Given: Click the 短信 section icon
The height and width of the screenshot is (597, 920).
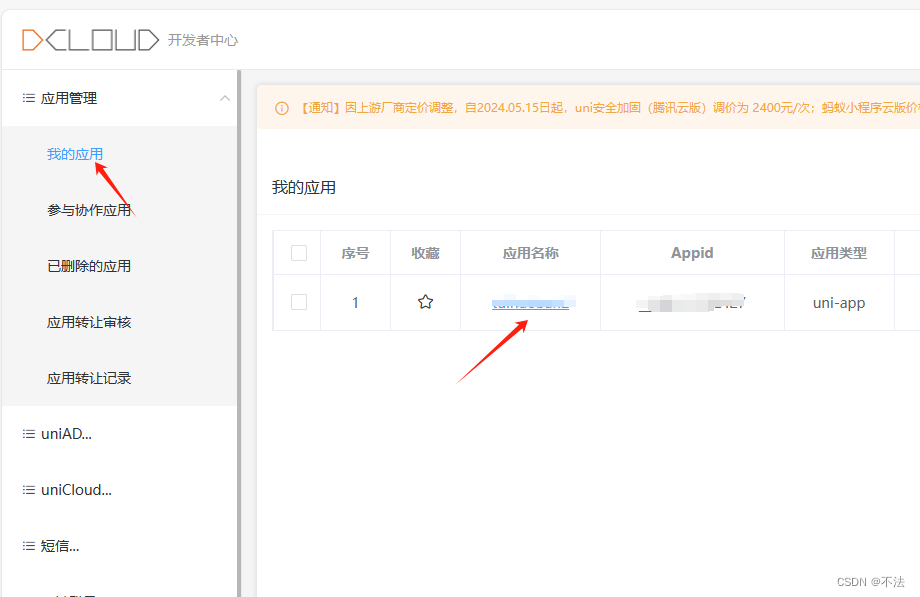Looking at the screenshot, I should point(30,545).
